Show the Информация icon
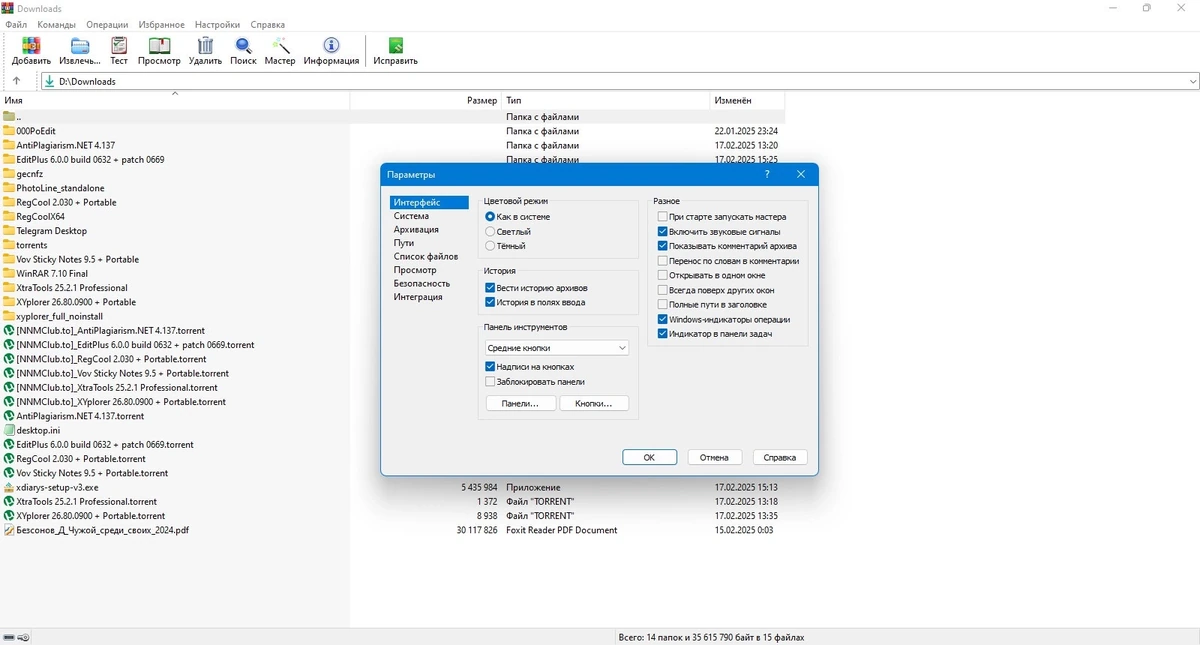The height and width of the screenshot is (645, 1200). [x=331, y=46]
